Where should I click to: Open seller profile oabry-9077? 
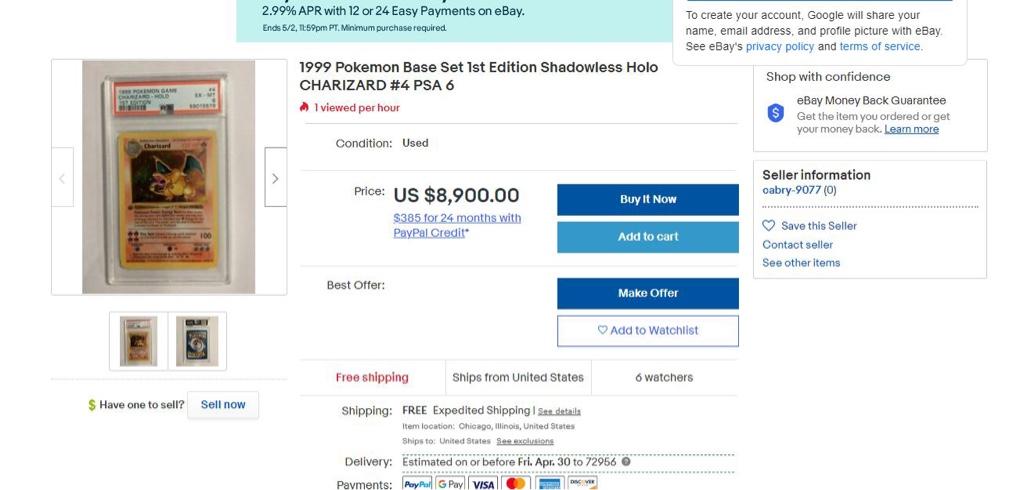(x=792, y=190)
